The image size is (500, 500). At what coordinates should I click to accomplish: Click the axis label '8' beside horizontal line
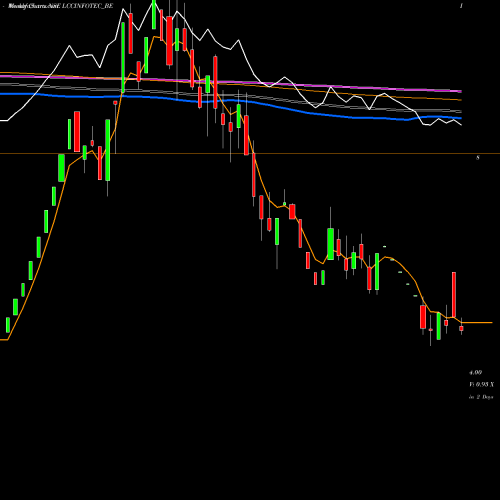478,158
